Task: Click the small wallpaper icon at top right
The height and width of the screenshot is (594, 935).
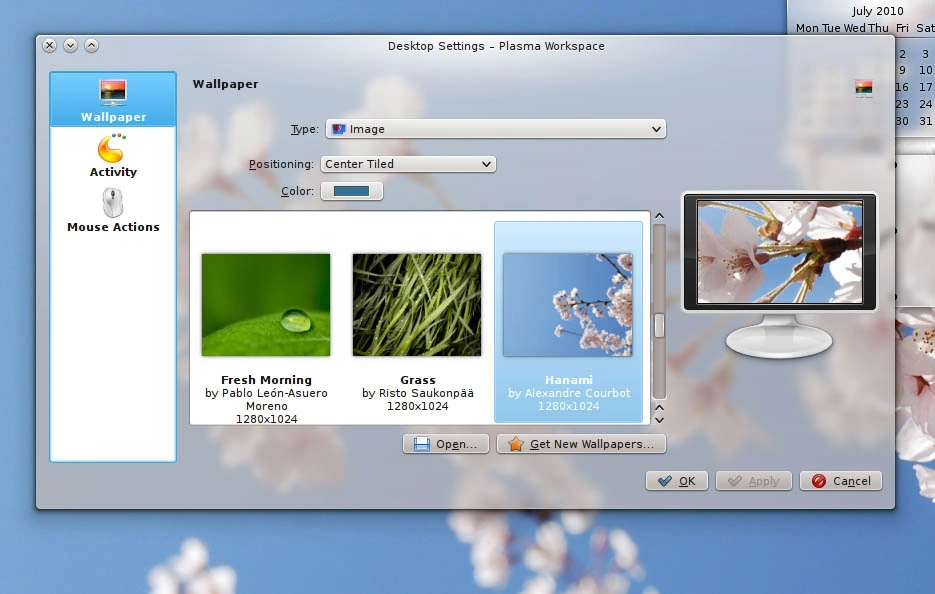Action: click(863, 88)
